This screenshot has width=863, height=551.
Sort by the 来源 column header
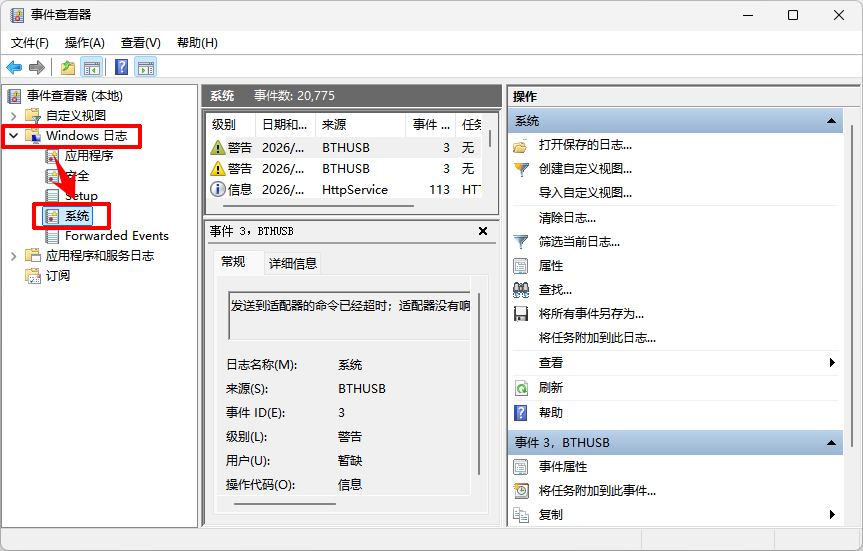click(x=360, y=125)
